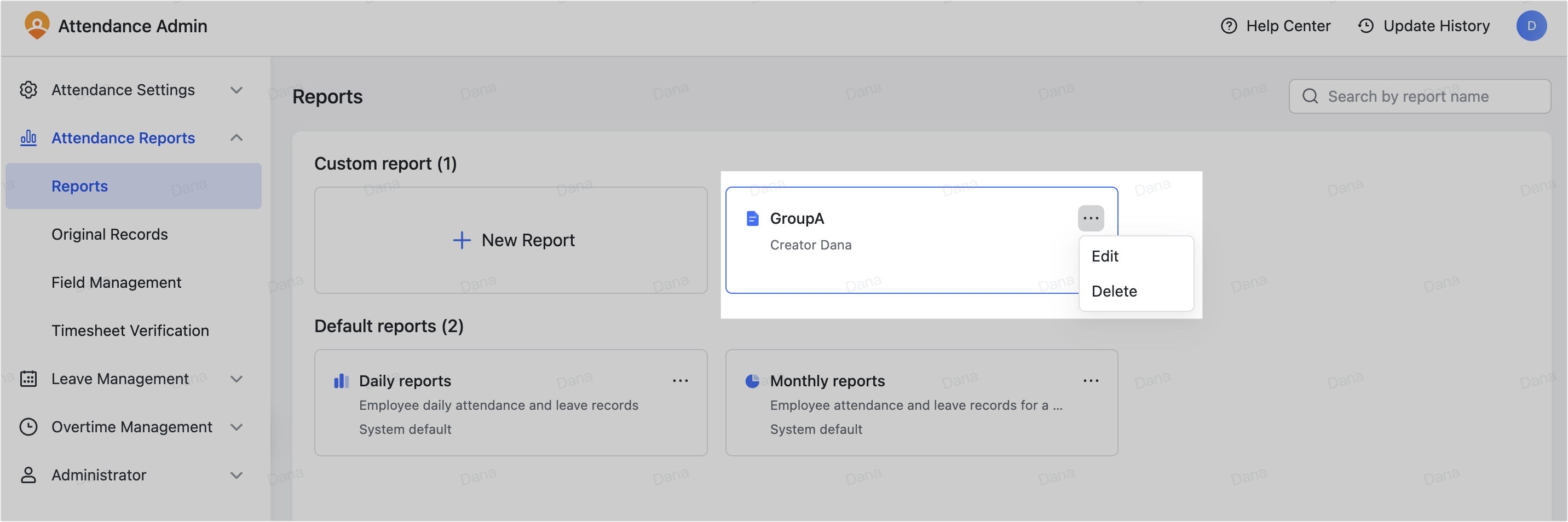Open the Help Center question mark icon
The height and width of the screenshot is (522, 1568).
[1229, 26]
